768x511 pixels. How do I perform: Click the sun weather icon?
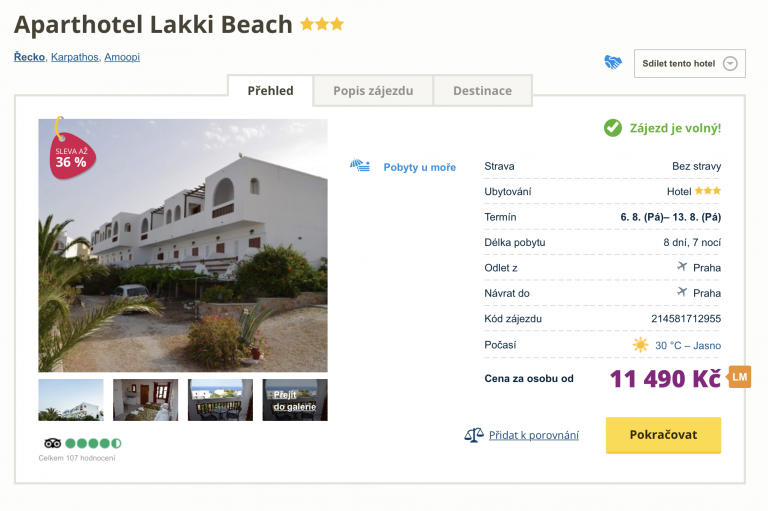click(640, 345)
